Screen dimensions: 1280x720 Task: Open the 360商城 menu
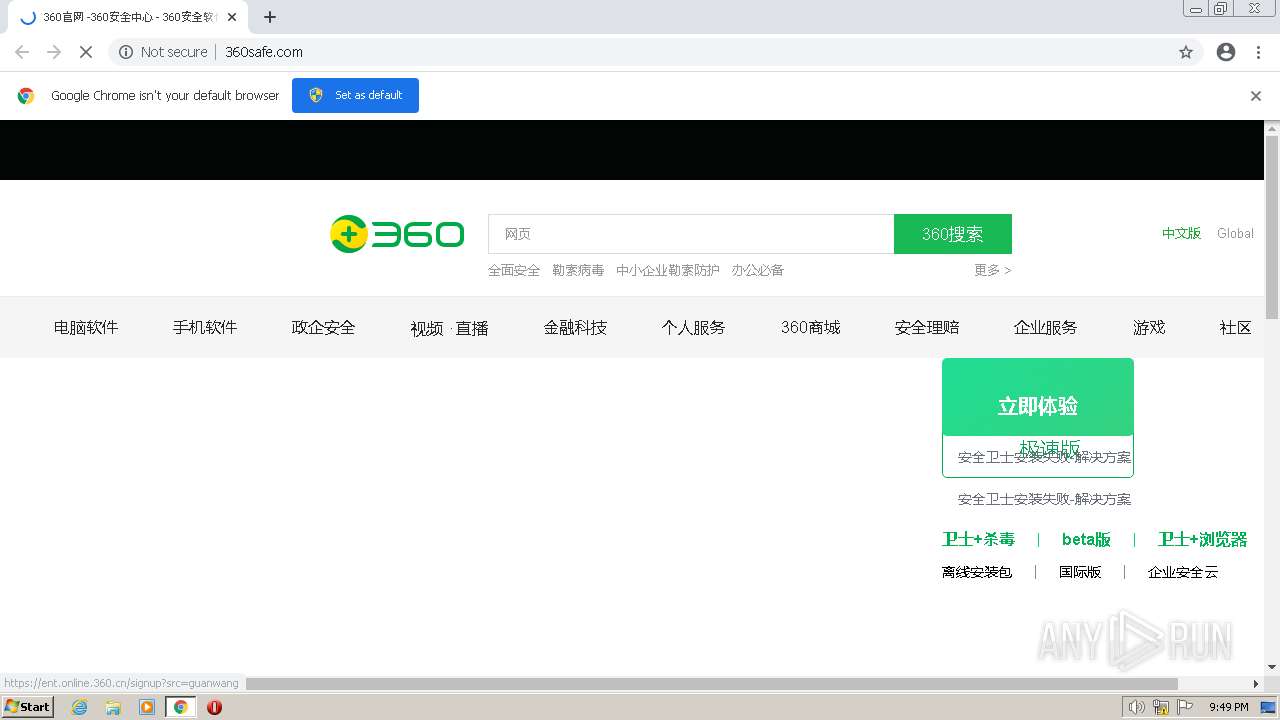coord(810,327)
